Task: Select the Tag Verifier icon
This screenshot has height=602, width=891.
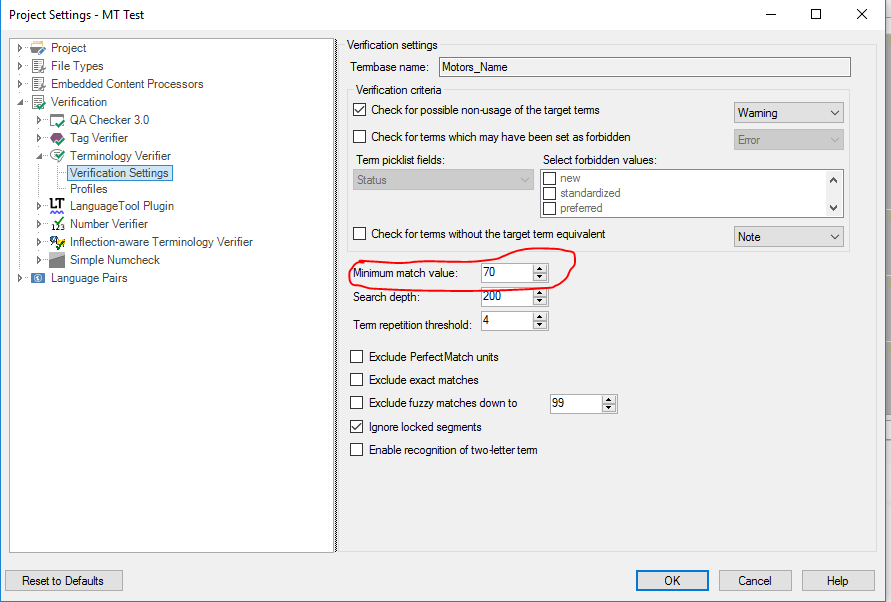Action: tap(57, 138)
